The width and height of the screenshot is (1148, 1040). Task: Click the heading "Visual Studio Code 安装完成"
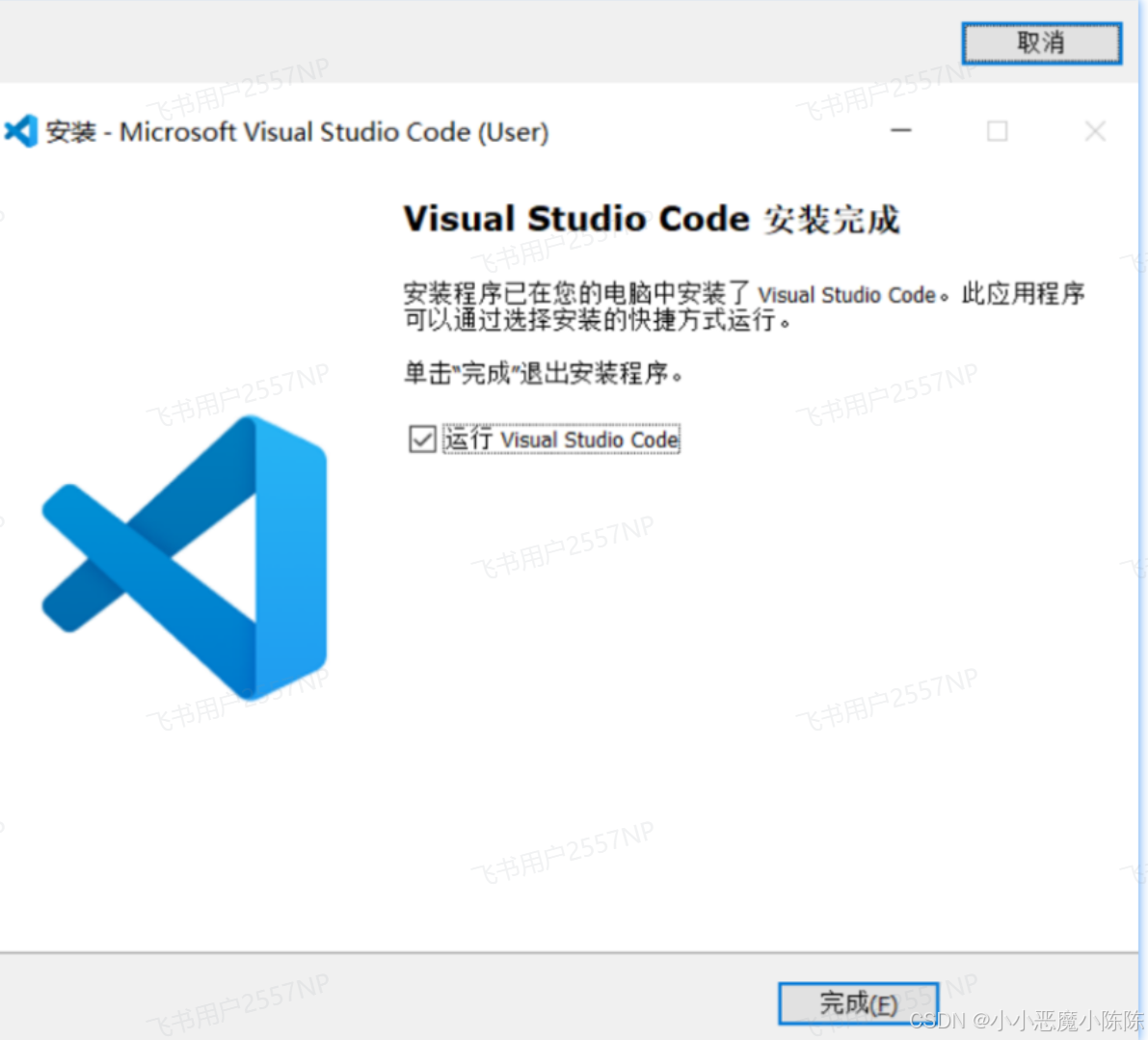click(652, 219)
